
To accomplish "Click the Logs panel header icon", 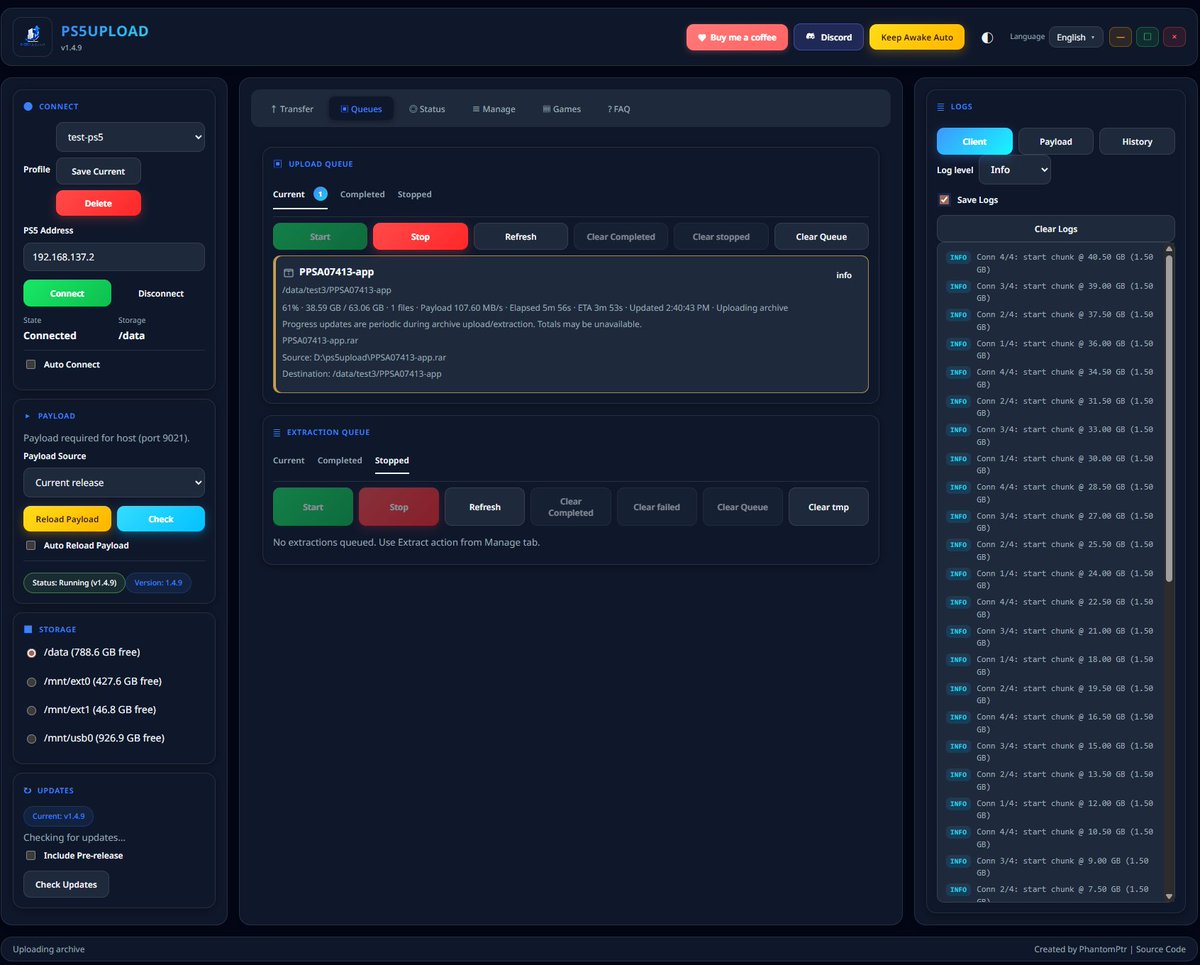I will coord(941,106).
